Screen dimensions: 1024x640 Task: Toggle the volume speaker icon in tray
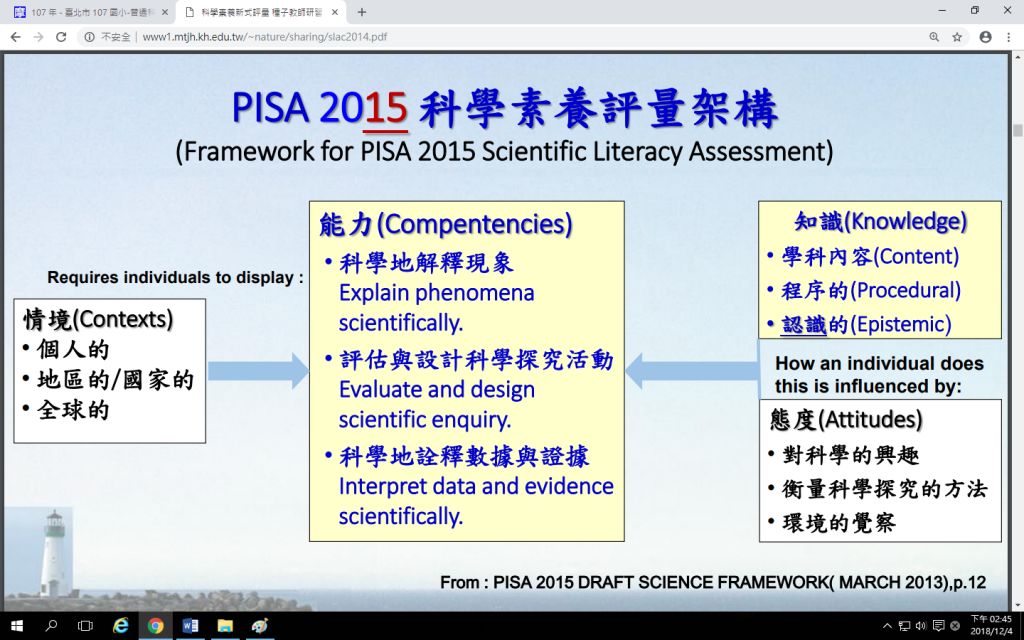[x=919, y=626]
